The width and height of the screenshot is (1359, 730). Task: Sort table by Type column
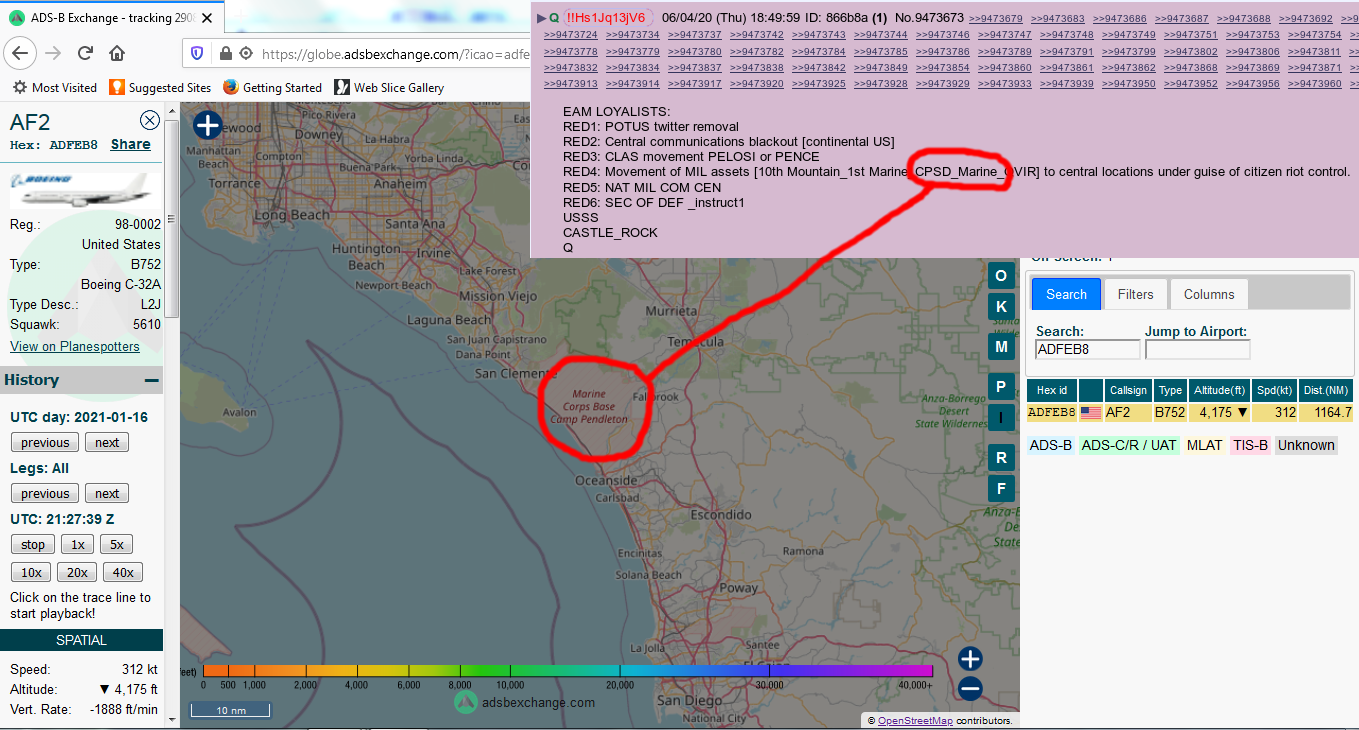[1171, 390]
